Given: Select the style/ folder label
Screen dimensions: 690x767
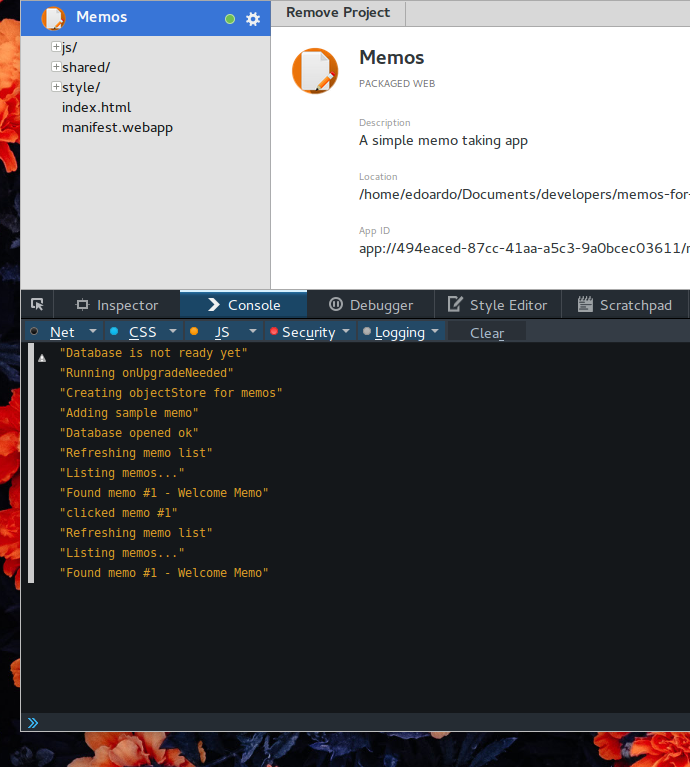Looking at the screenshot, I should 81,88.
